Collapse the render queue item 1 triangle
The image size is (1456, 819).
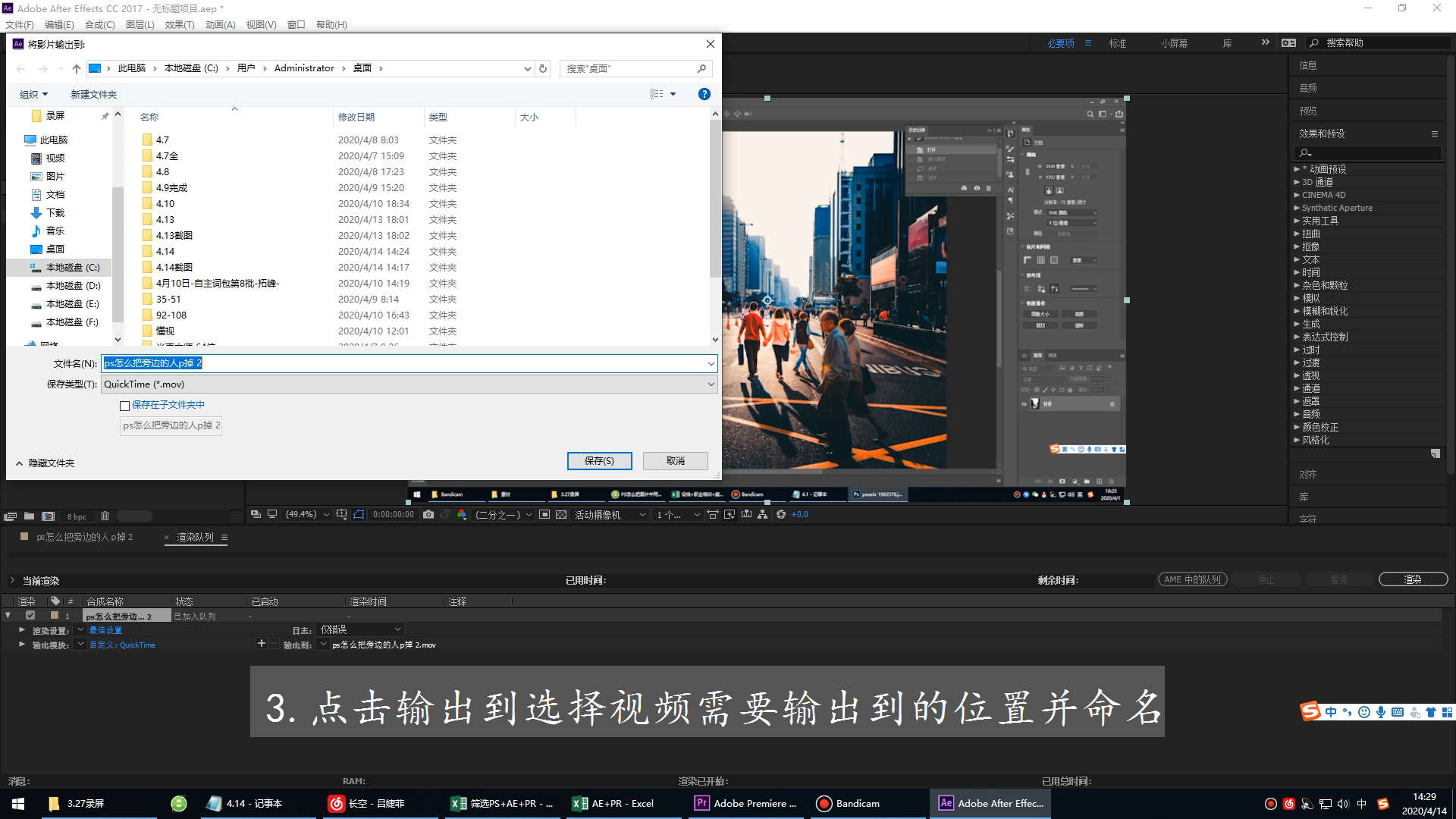point(8,616)
